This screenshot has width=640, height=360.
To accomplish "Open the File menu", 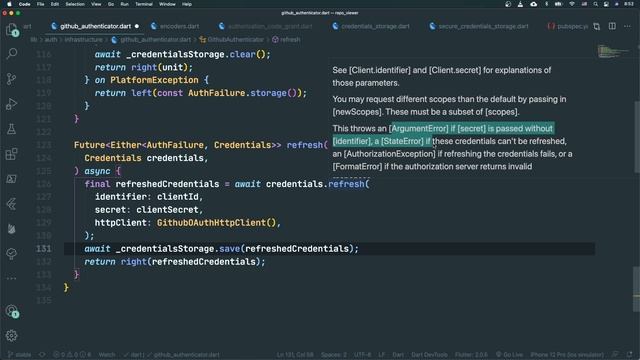I will pyautogui.click(x=40, y=4).
